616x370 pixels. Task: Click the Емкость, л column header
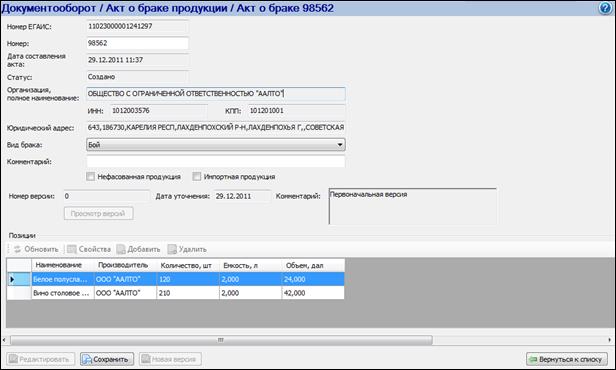(x=251, y=265)
